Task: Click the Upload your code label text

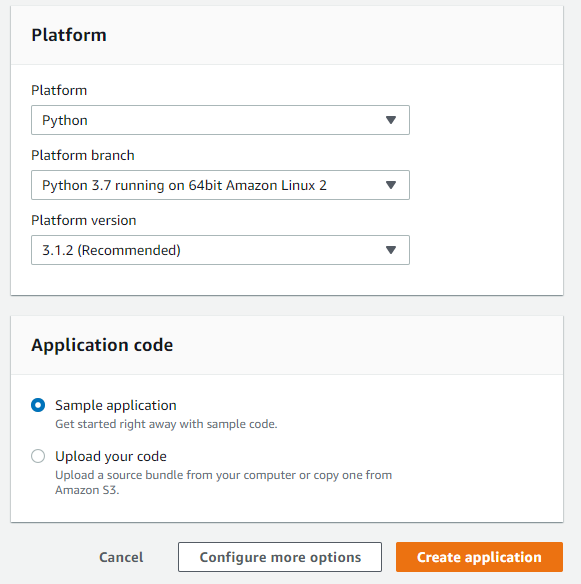Action: (x=111, y=457)
